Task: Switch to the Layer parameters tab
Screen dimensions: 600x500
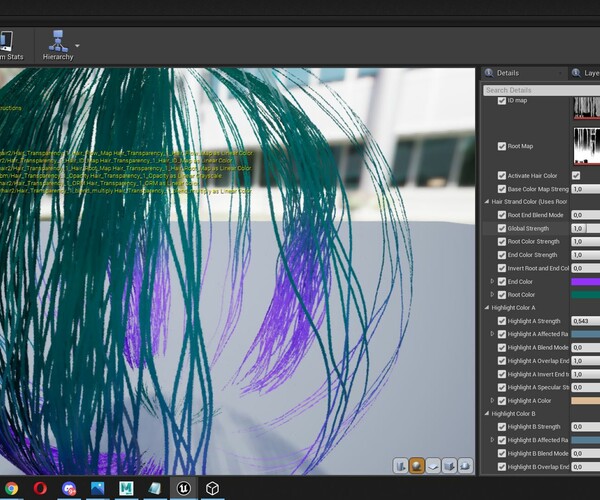Action: tap(585, 73)
